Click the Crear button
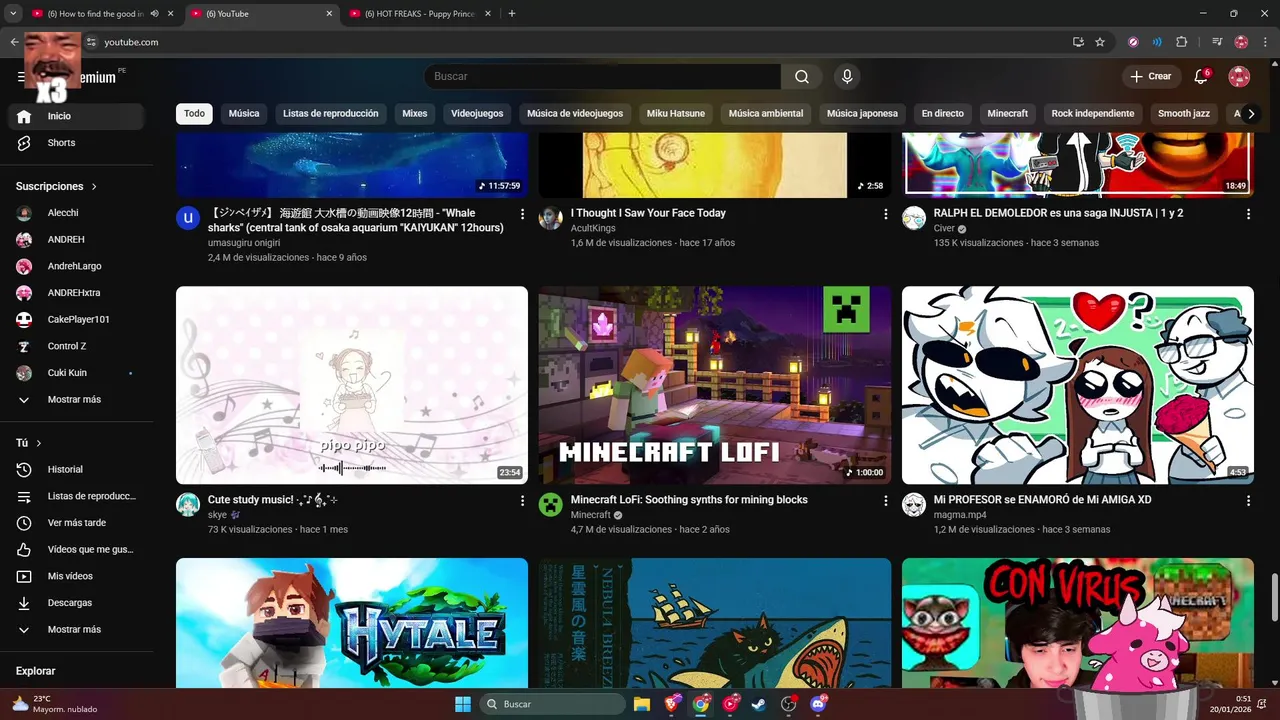1280x720 pixels. click(x=1151, y=77)
